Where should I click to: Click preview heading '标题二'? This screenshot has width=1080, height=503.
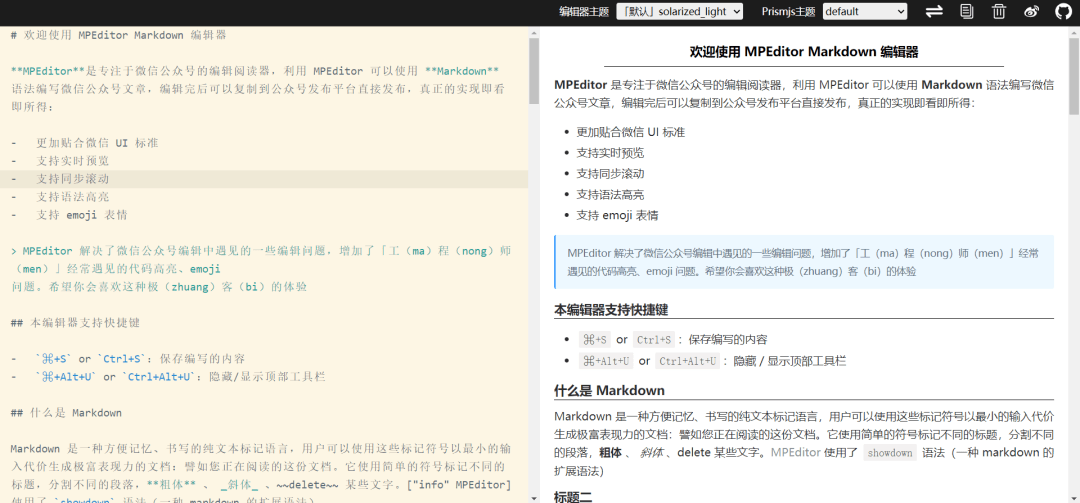tap(573, 497)
